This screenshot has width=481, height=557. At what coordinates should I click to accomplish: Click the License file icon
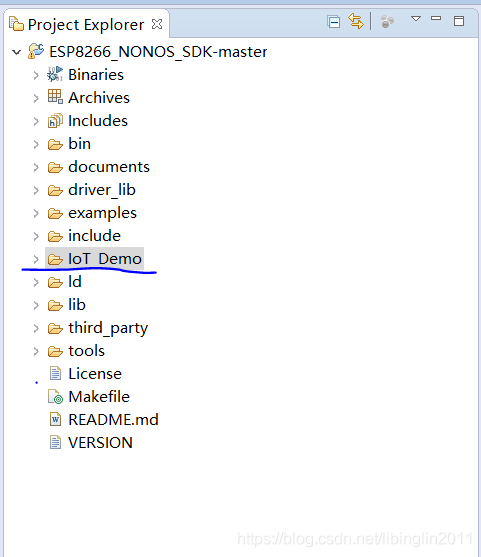point(55,374)
